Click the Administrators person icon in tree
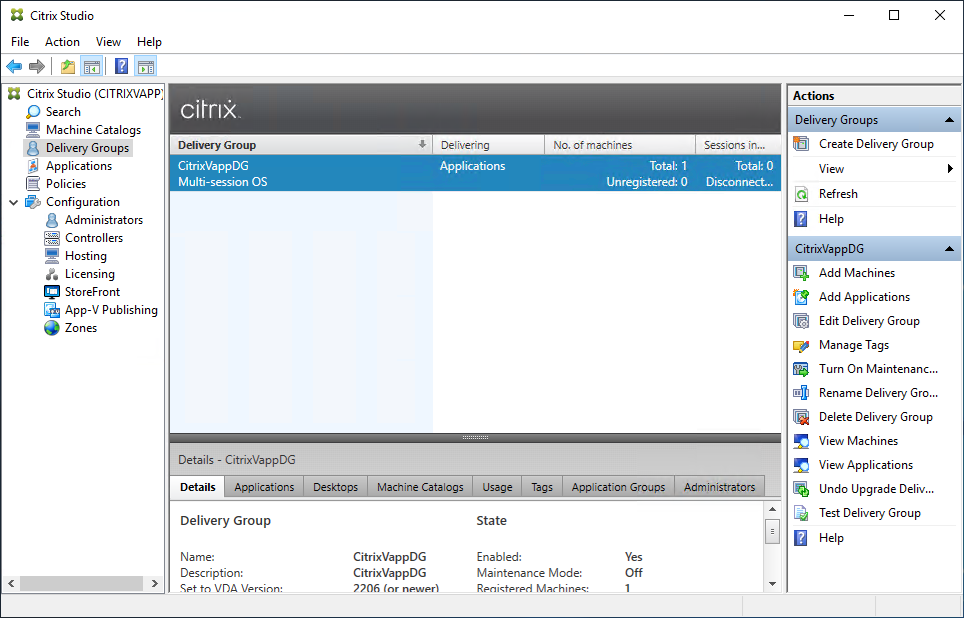 (52, 220)
